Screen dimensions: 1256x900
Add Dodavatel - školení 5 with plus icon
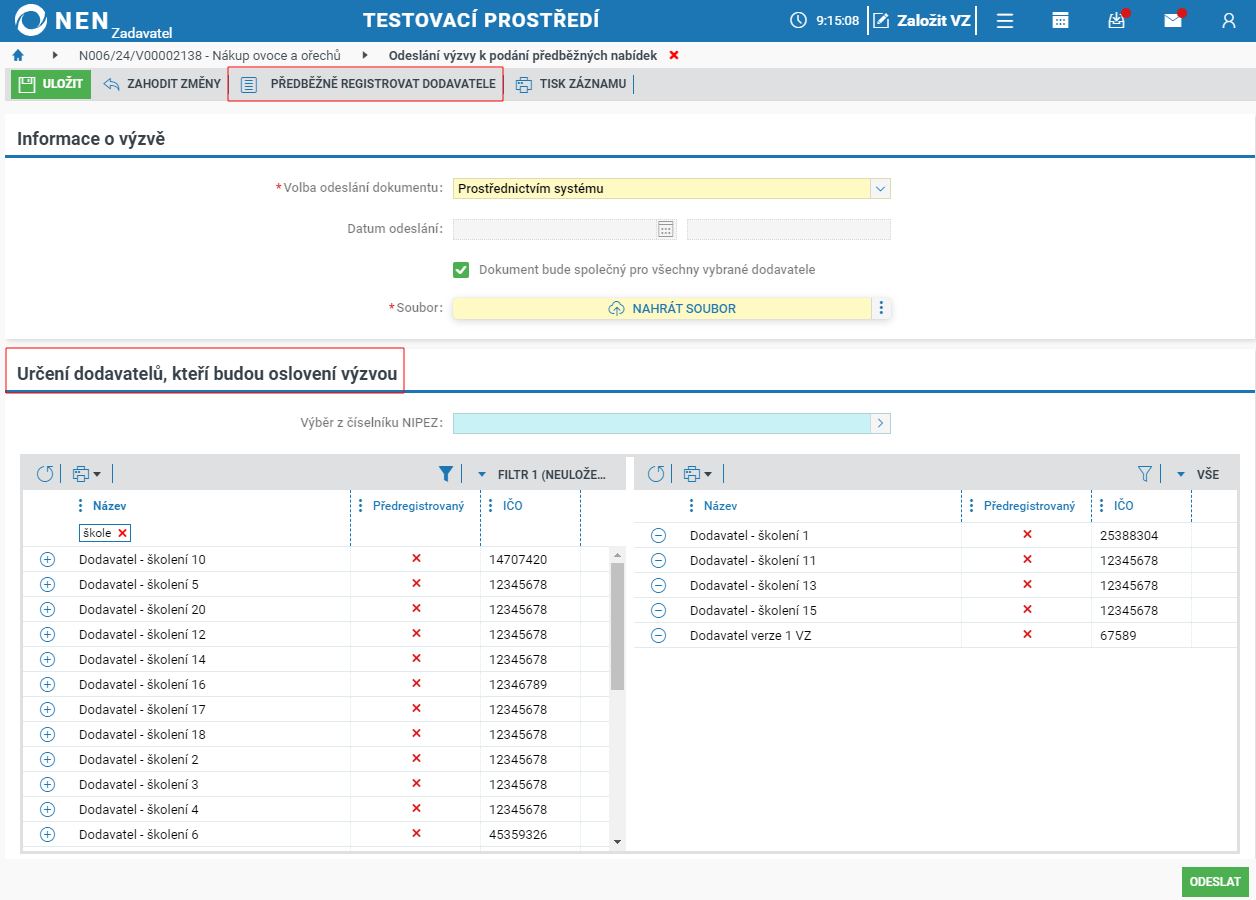click(47, 584)
